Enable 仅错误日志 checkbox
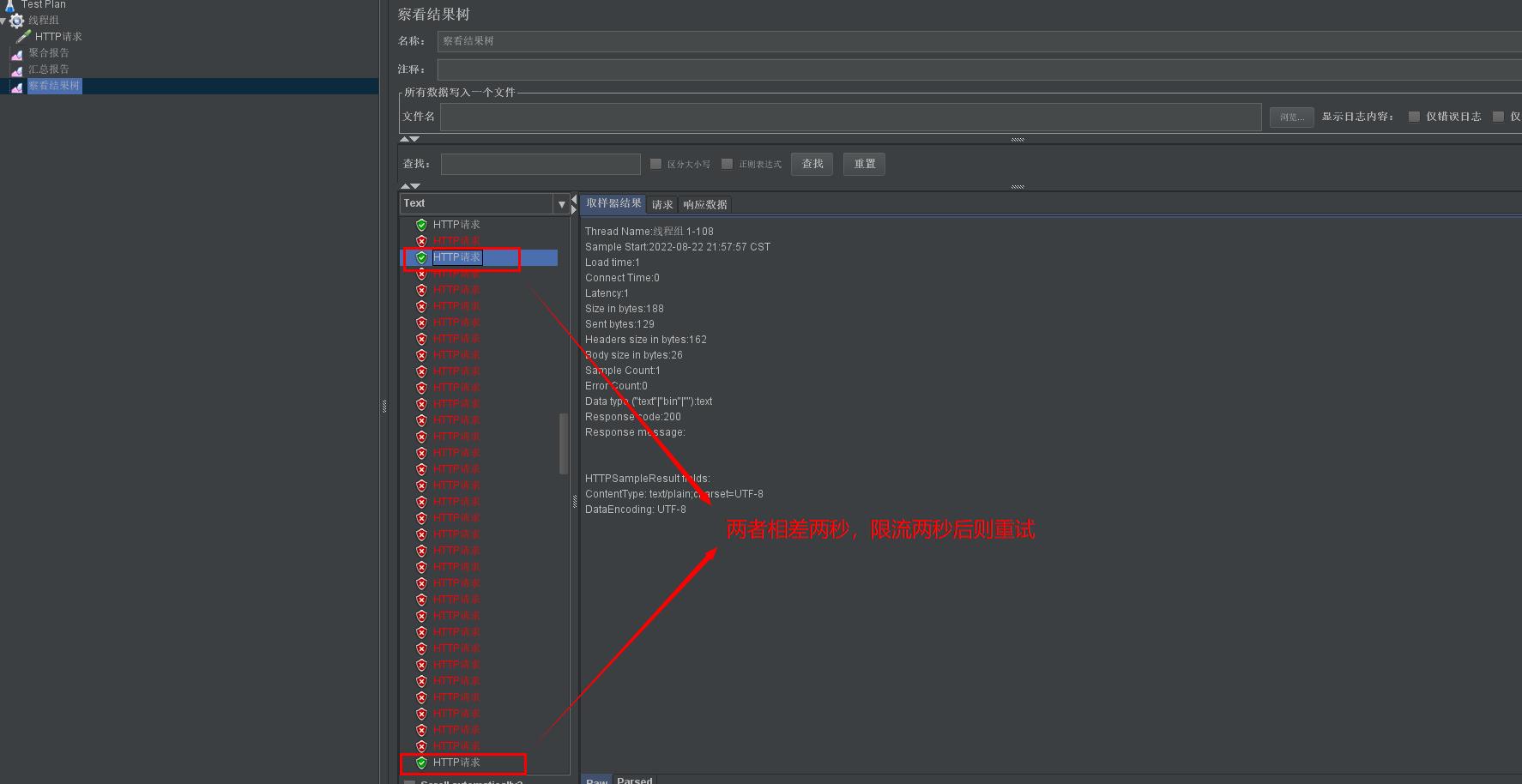 coord(1414,117)
